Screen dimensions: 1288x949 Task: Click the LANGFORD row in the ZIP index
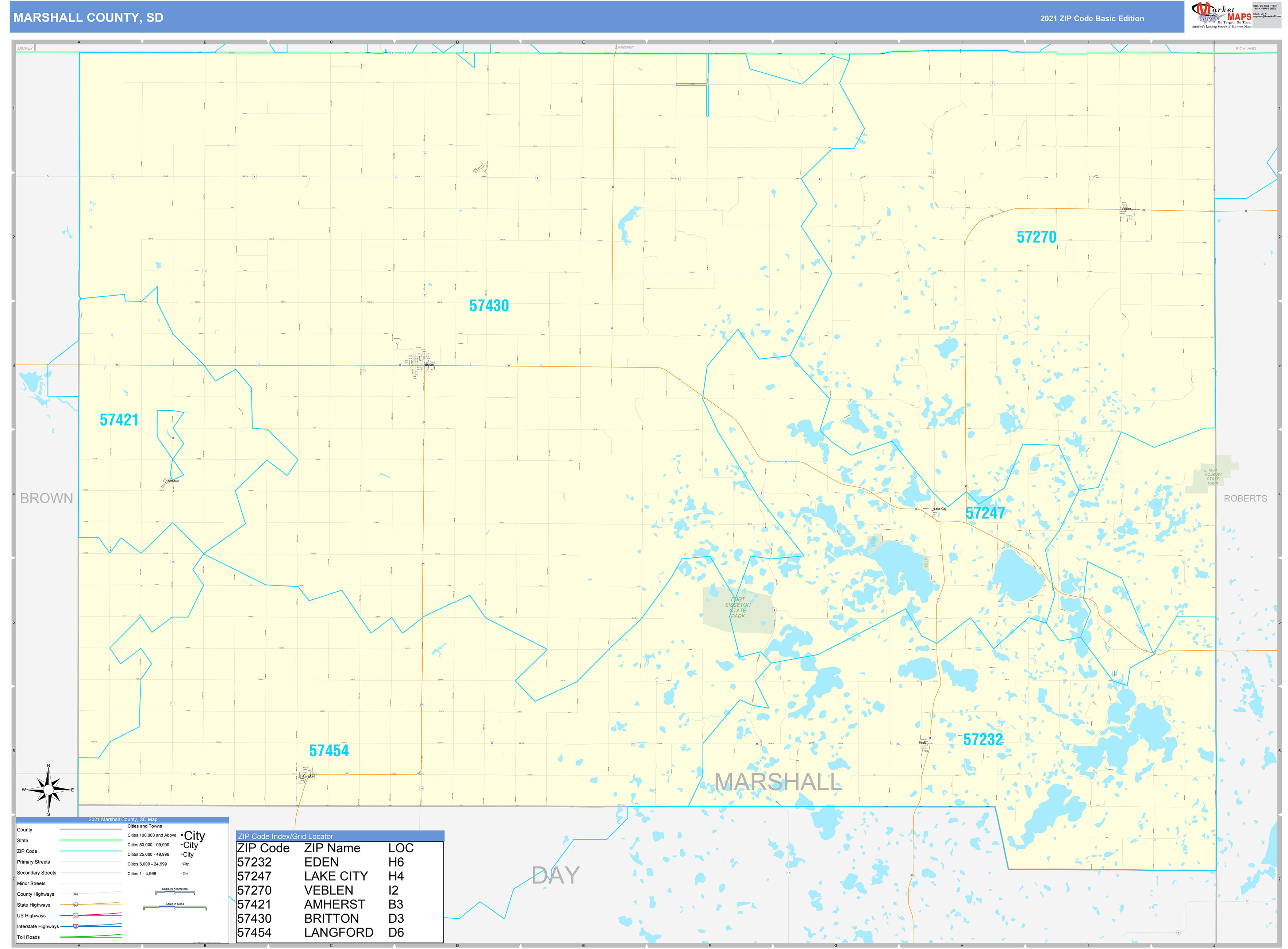pos(338,932)
